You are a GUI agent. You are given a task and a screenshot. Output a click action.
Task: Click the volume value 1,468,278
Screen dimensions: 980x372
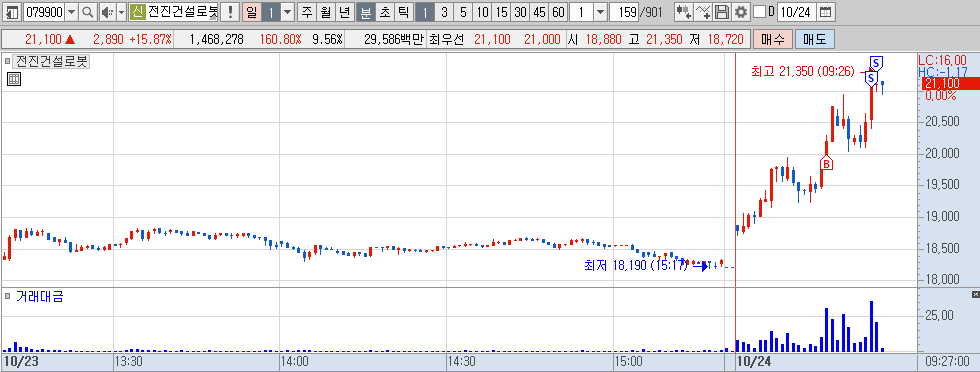coord(216,39)
